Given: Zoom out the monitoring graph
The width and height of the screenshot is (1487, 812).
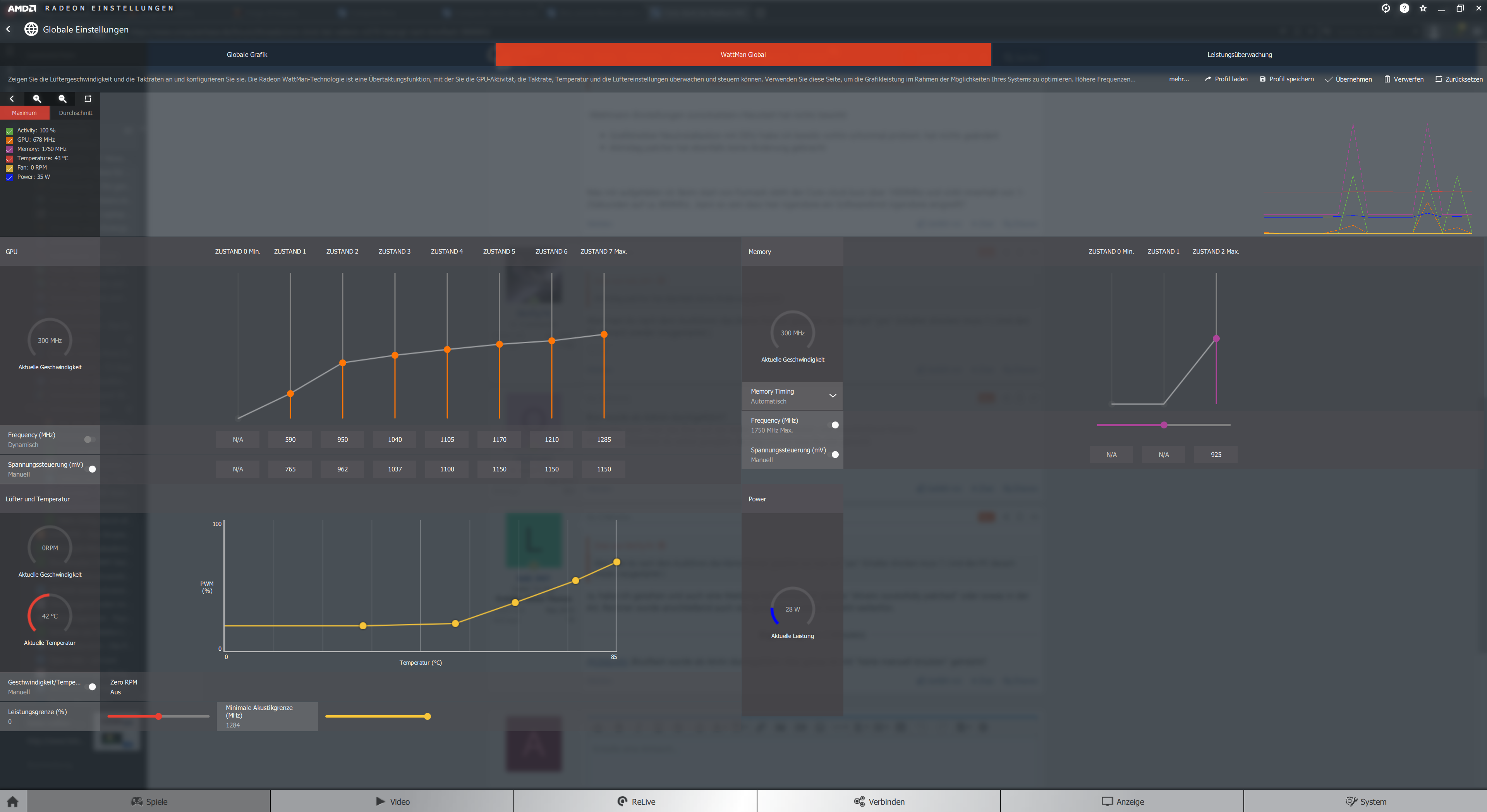Looking at the screenshot, I should [x=62, y=99].
